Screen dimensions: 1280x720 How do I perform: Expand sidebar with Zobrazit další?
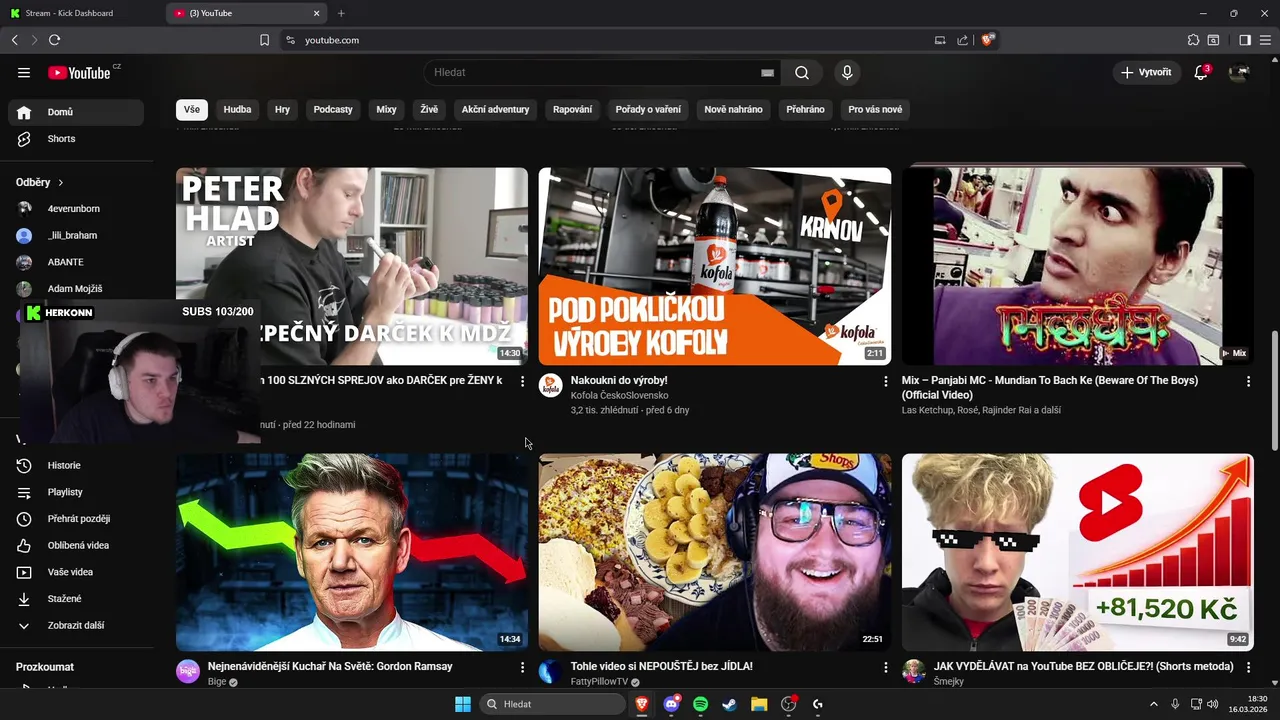[76, 626]
